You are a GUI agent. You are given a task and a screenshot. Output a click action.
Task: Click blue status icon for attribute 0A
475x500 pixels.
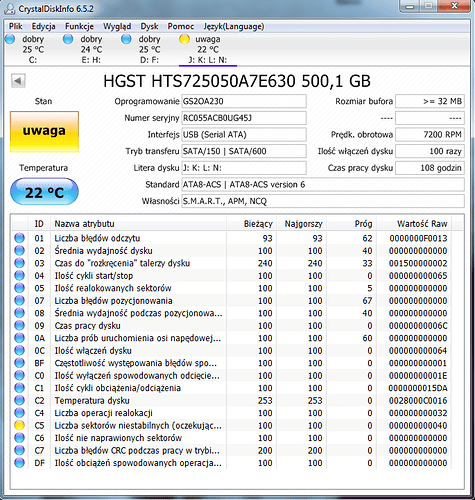pyautogui.click(x=19, y=338)
